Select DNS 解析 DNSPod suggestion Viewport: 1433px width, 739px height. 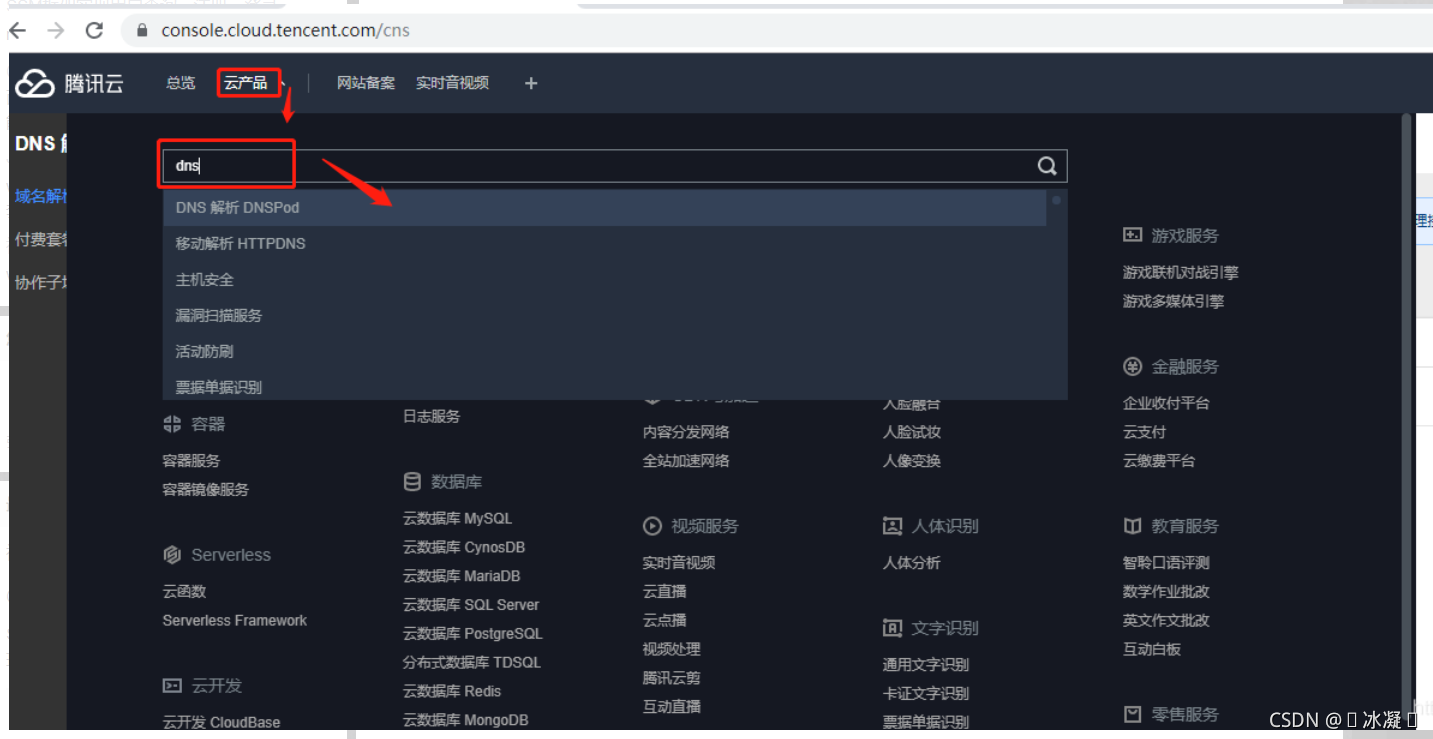point(605,208)
